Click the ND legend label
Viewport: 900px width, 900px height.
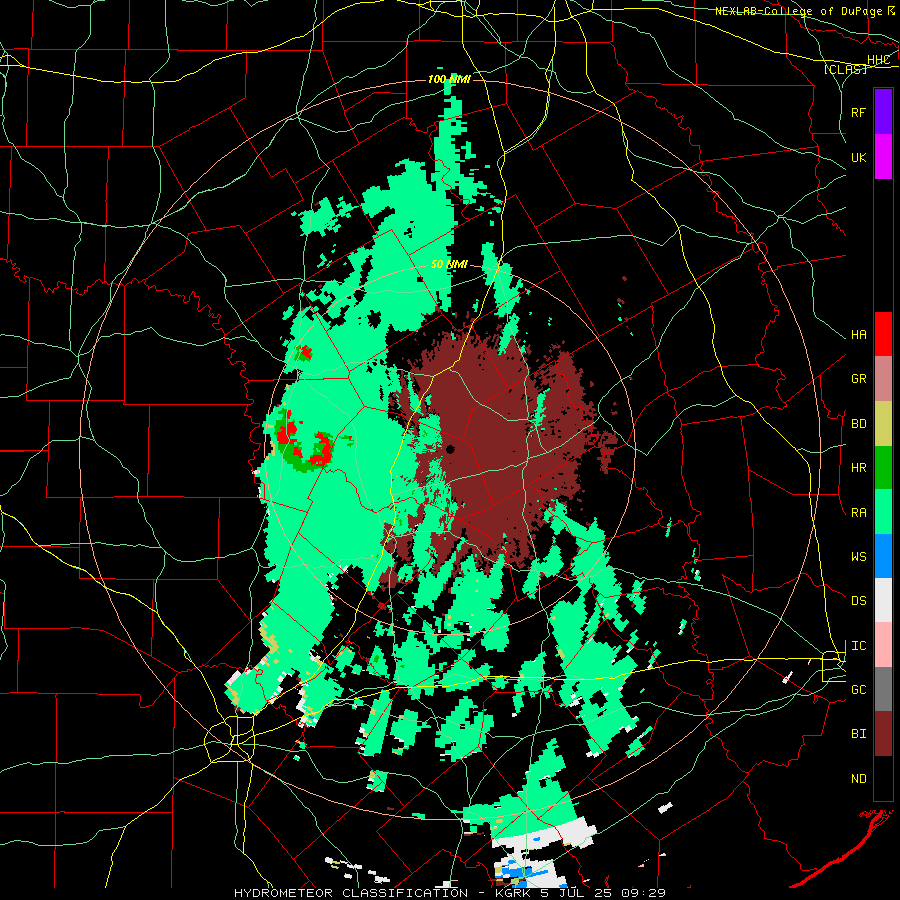pyautogui.click(x=858, y=779)
